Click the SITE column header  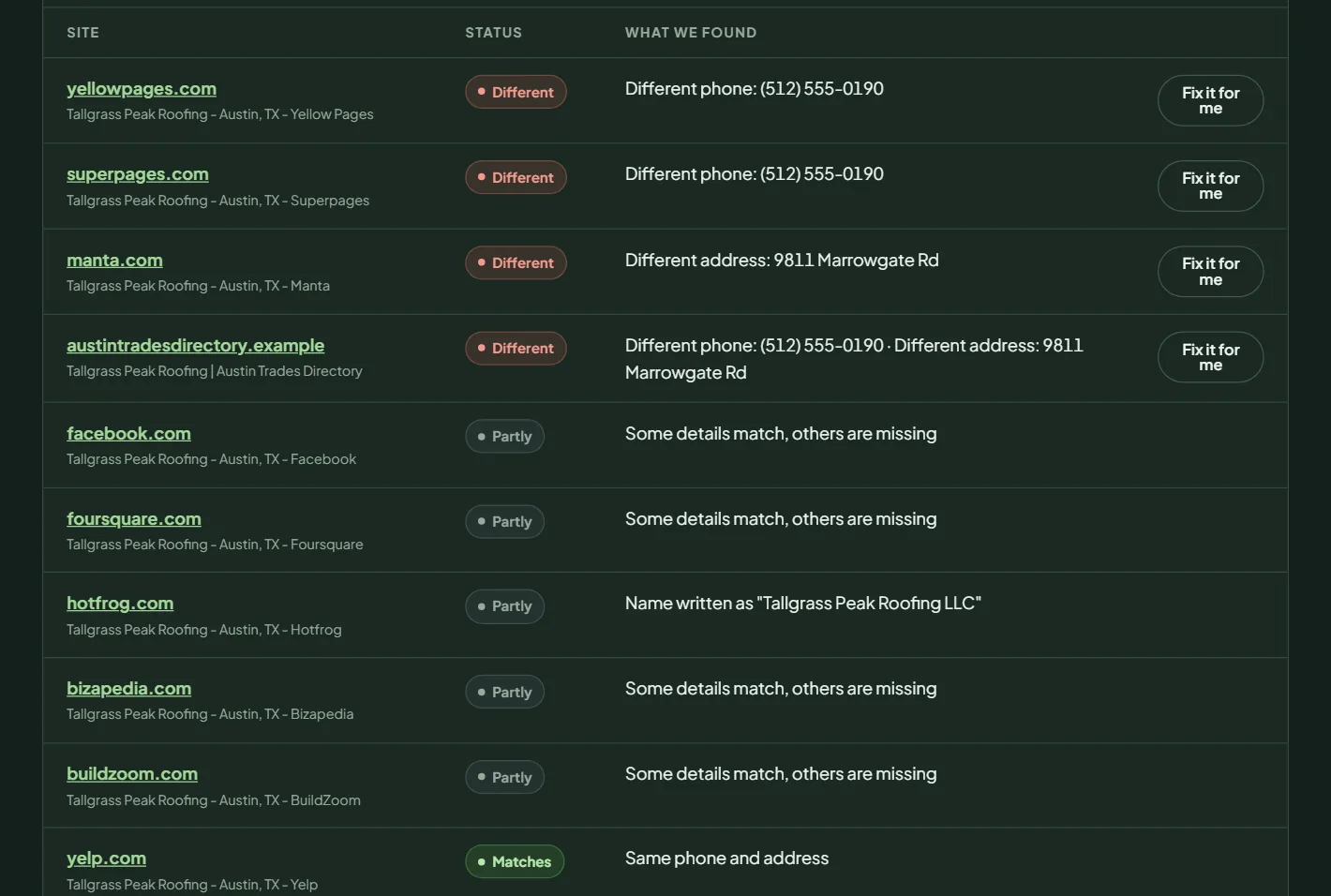click(x=82, y=33)
